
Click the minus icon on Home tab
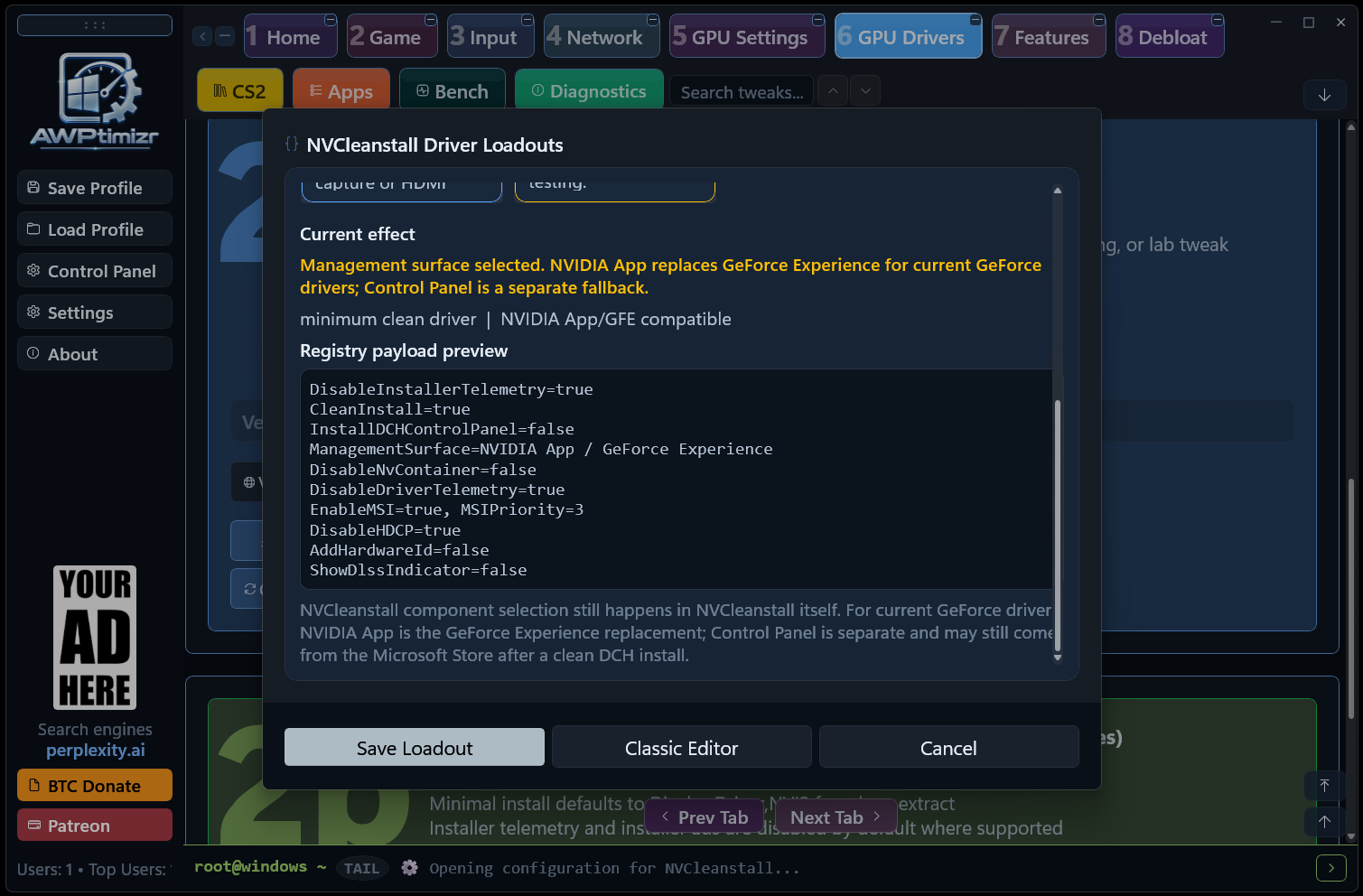pyautogui.click(x=331, y=20)
